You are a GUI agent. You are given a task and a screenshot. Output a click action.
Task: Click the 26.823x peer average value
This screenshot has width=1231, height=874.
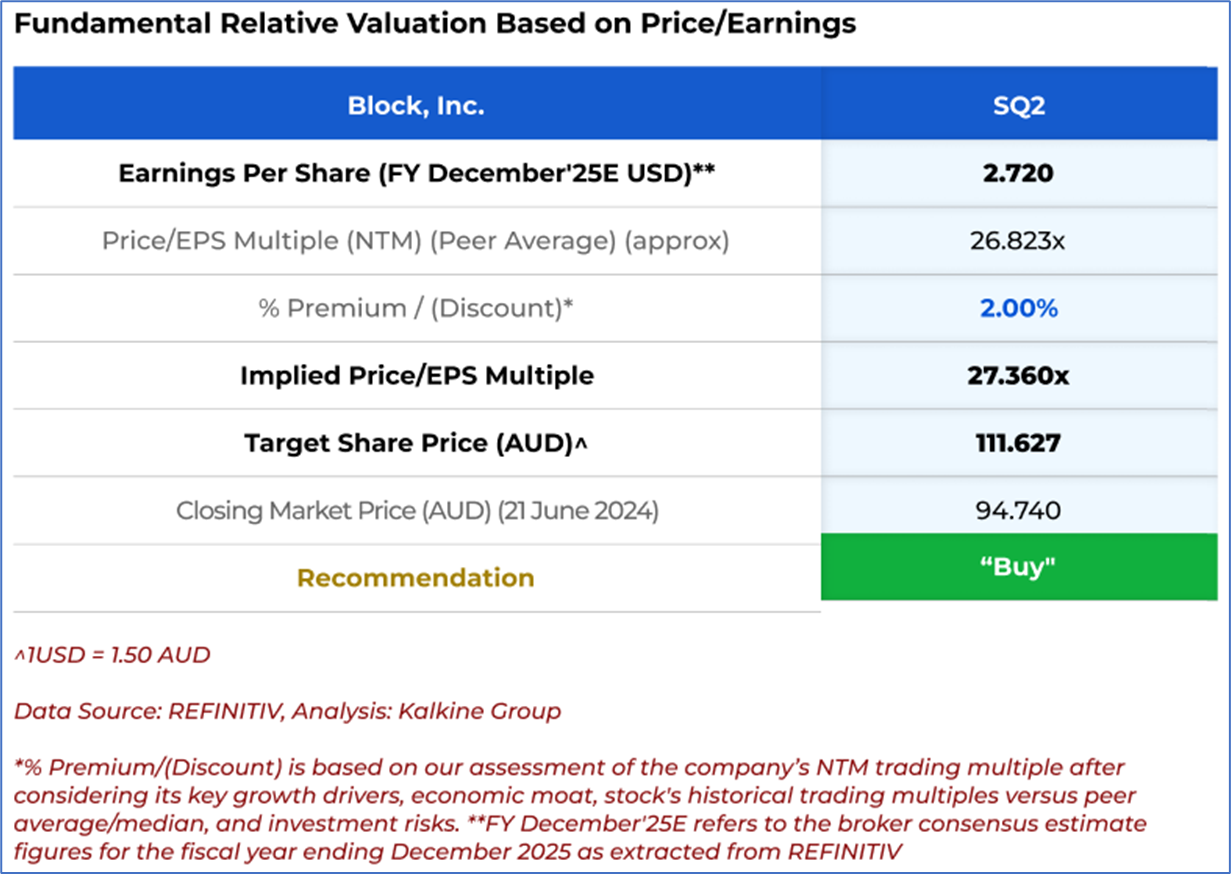pyautogui.click(x=1017, y=241)
